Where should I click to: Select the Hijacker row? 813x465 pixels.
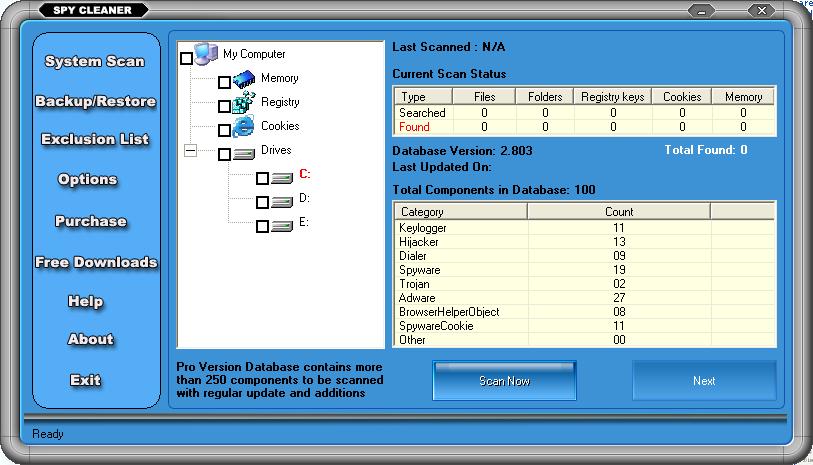coord(584,242)
